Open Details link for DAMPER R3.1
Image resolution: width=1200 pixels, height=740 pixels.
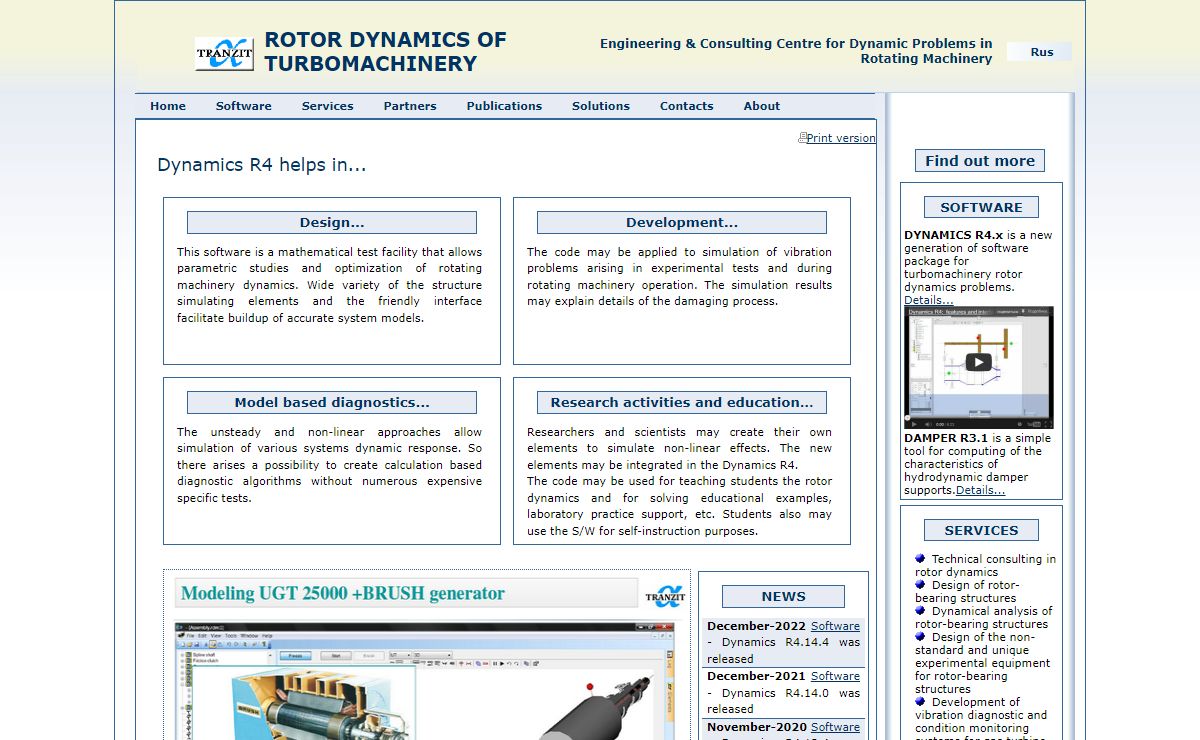click(x=980, y=490)
